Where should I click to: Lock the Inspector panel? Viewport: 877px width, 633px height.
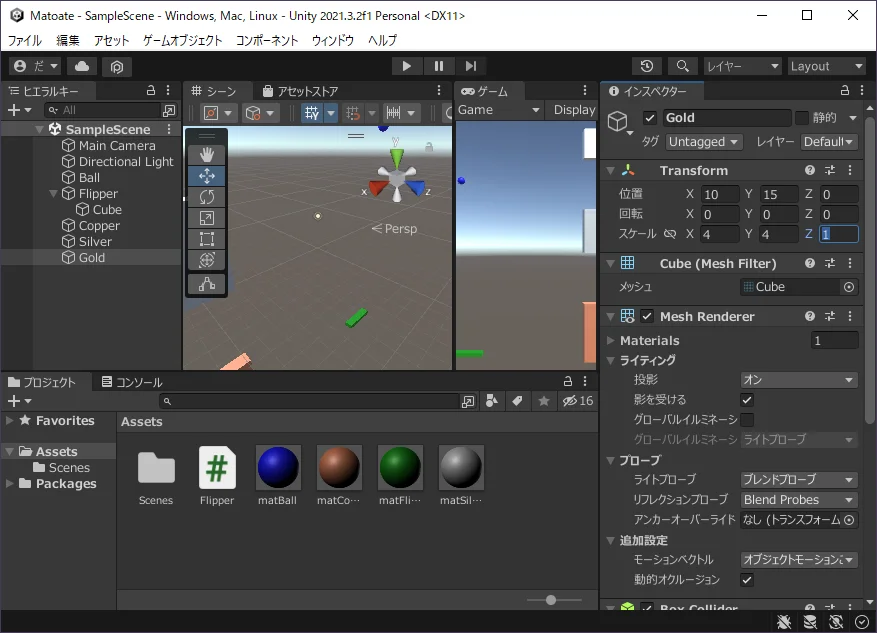(x=845, y=90)
